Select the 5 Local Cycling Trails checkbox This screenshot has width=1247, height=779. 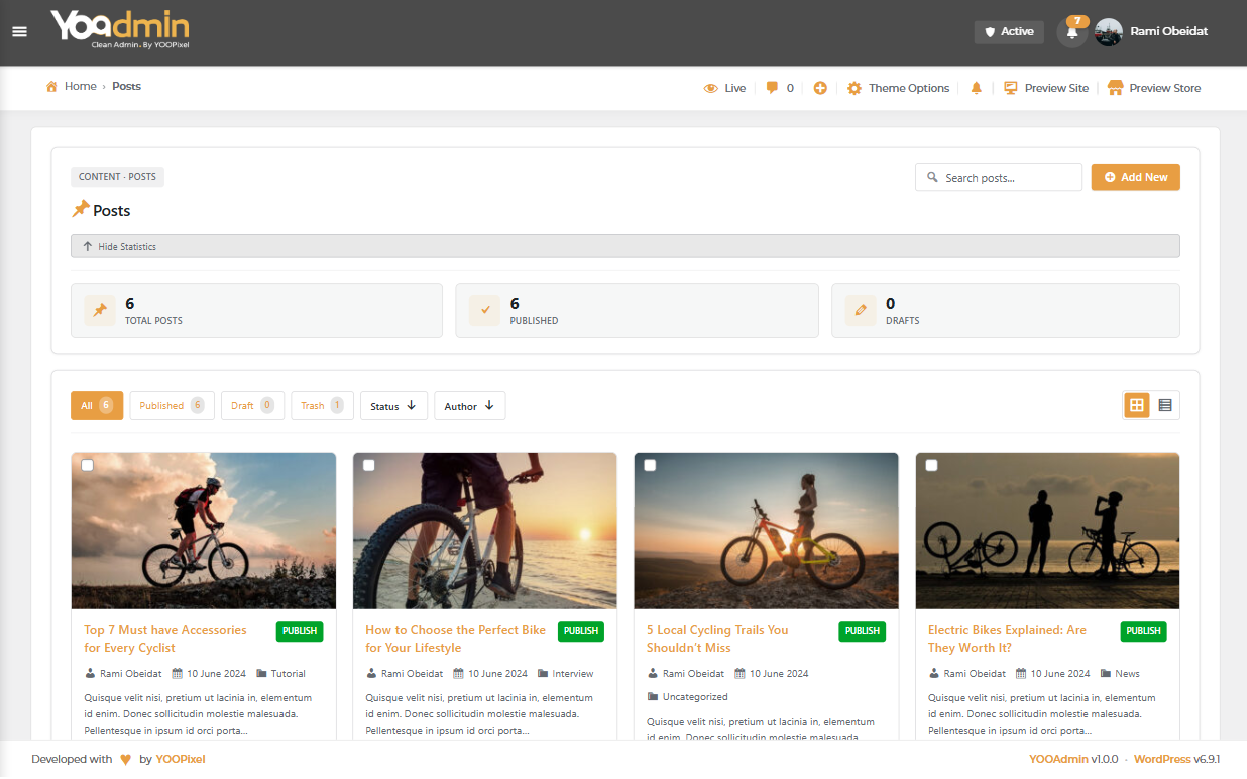click(651, 465)
